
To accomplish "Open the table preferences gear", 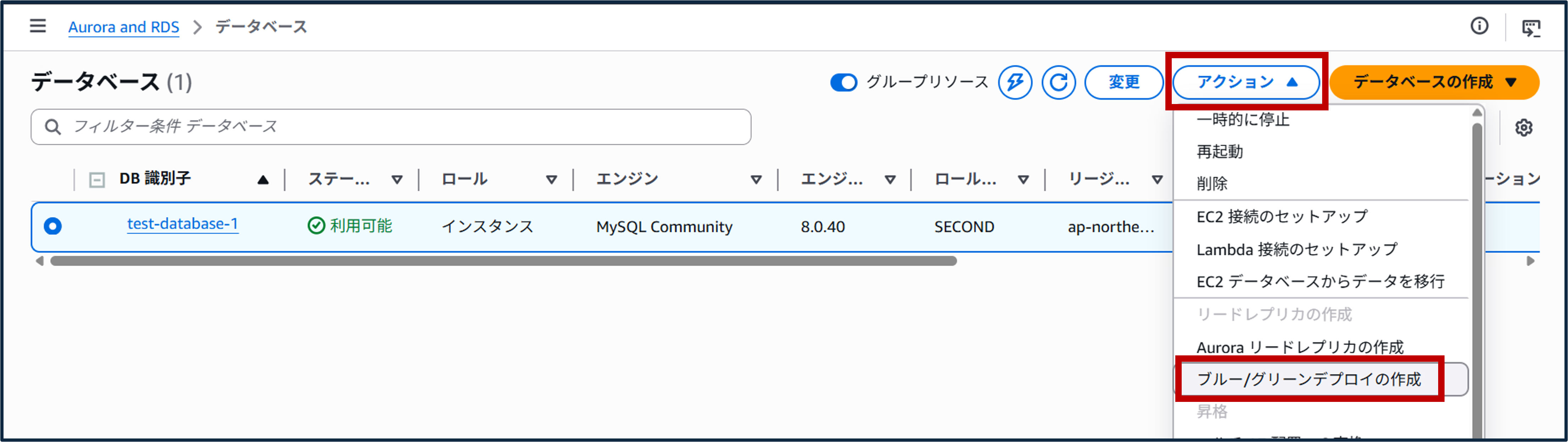I will pos(1524,127).
